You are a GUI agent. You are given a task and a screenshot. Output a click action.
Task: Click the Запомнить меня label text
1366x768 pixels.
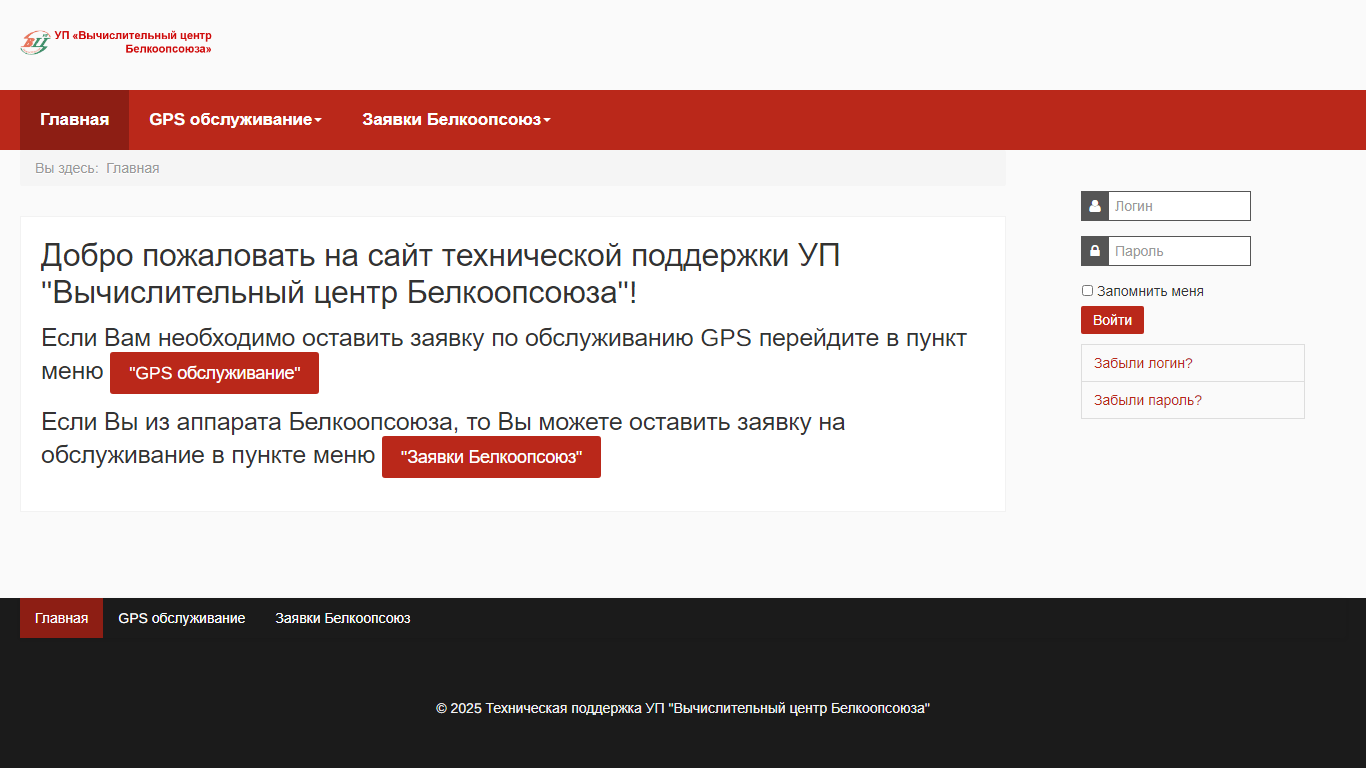pyautogui.click(x=1150, y=291)
